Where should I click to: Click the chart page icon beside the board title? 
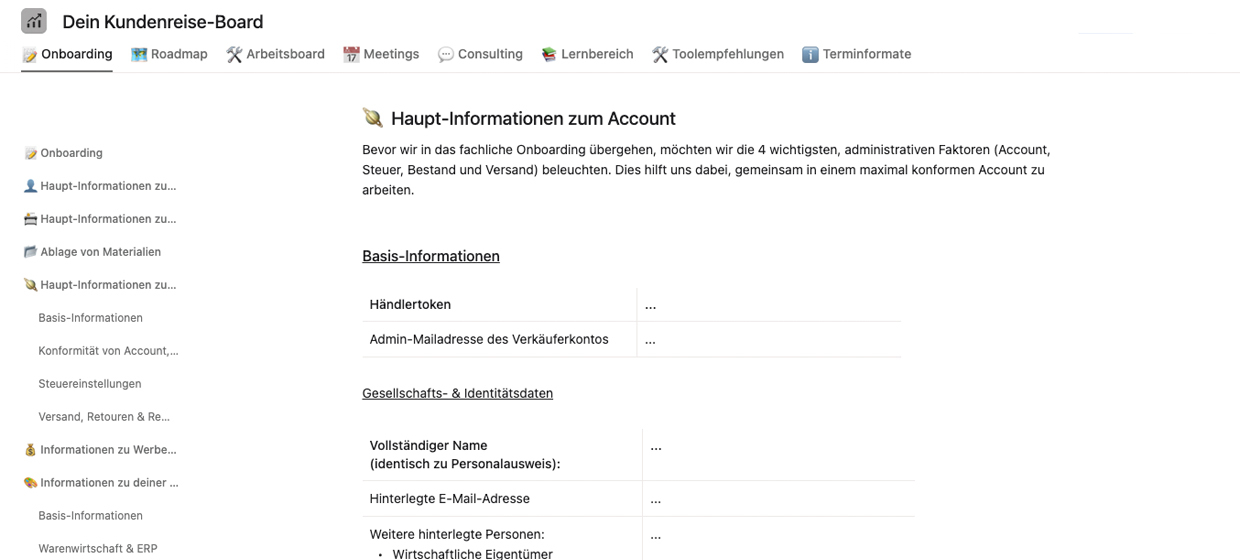click(x=34, y=21)
